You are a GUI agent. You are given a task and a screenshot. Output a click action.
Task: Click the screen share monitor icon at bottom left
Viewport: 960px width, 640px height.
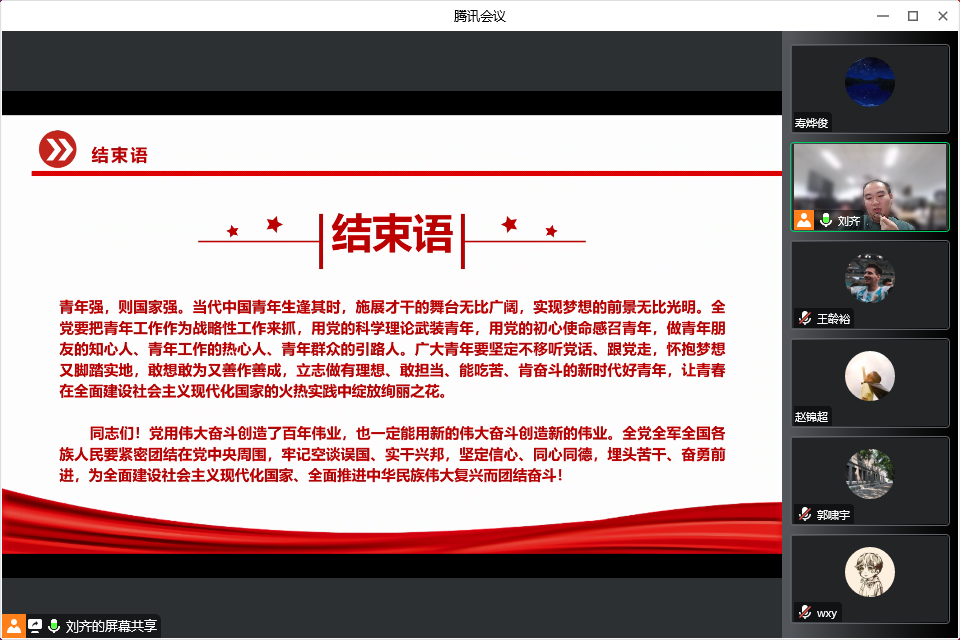(x=35, y=626)
